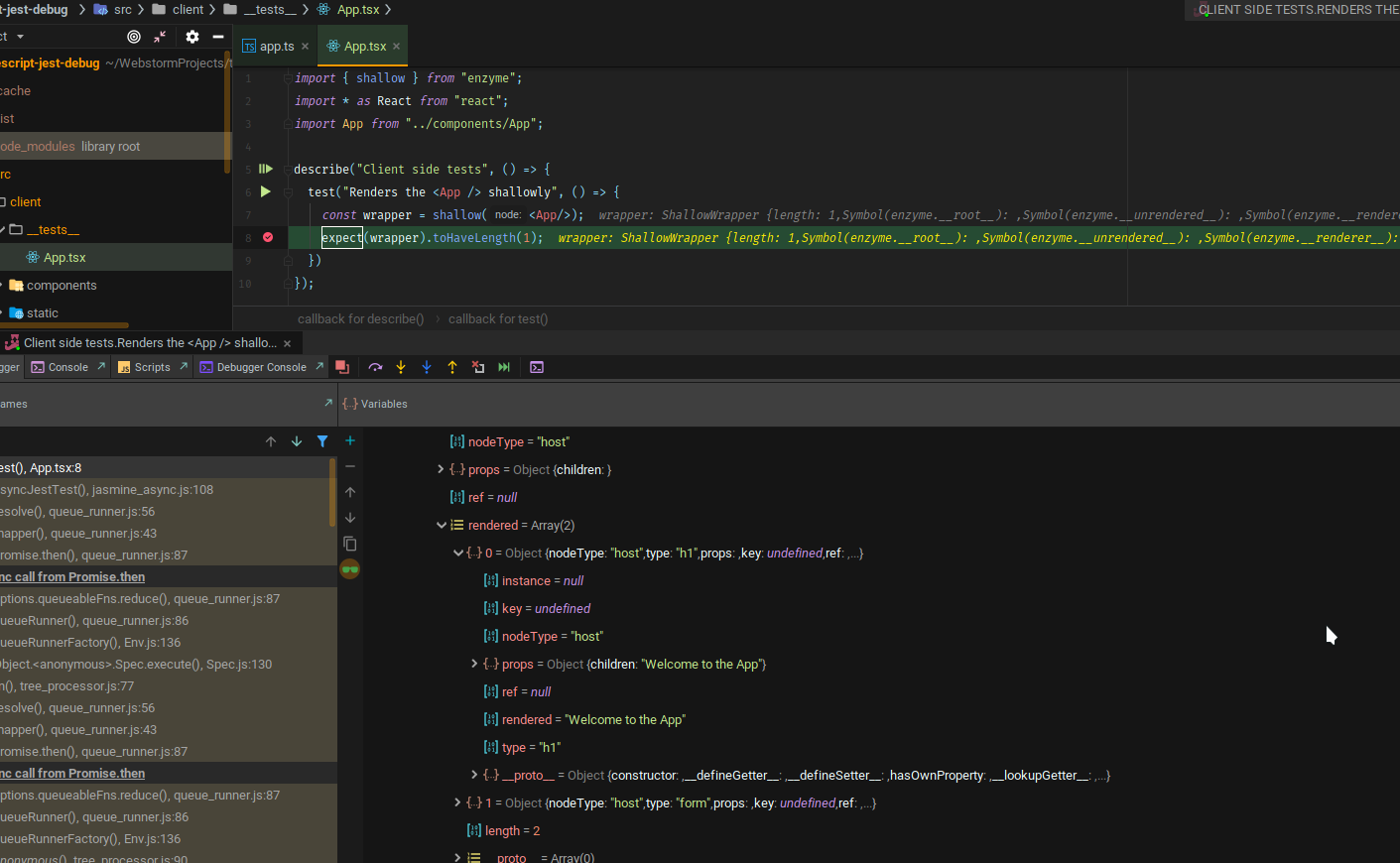
Task: Click the Step Into yellow arrow icon
Action: click(x=401, y=367)
